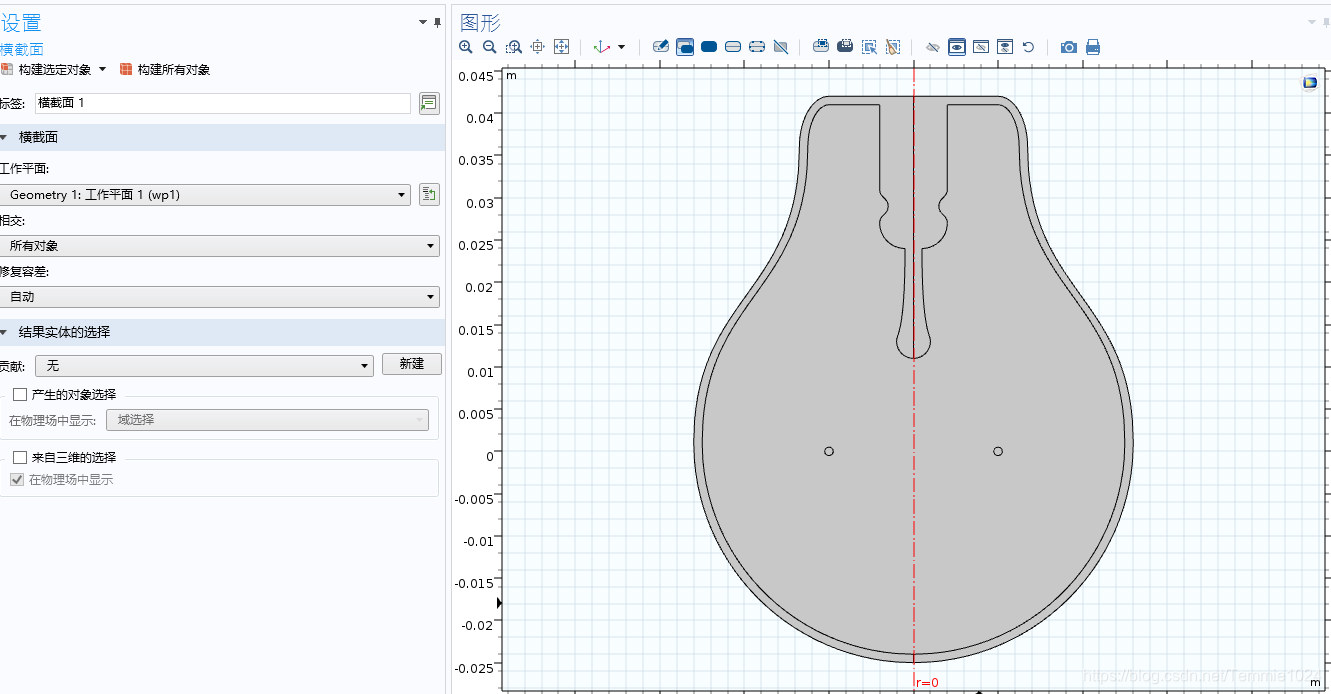The height and width of the screenshot is (694, 1331).
Task: Click the small circle left of the axis
Action: click(829, 452)
